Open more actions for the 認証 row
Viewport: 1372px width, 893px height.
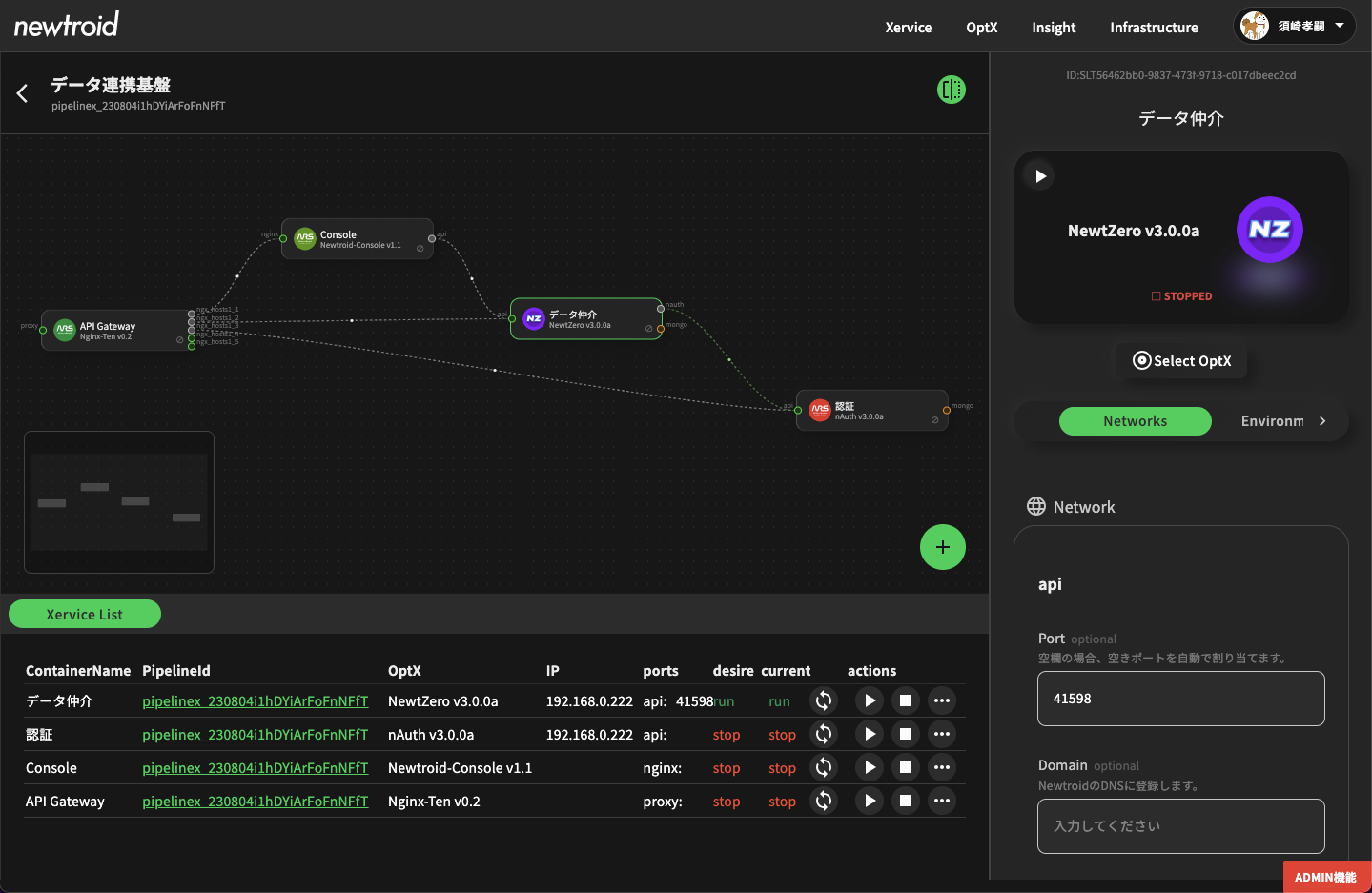pos(942,734)
